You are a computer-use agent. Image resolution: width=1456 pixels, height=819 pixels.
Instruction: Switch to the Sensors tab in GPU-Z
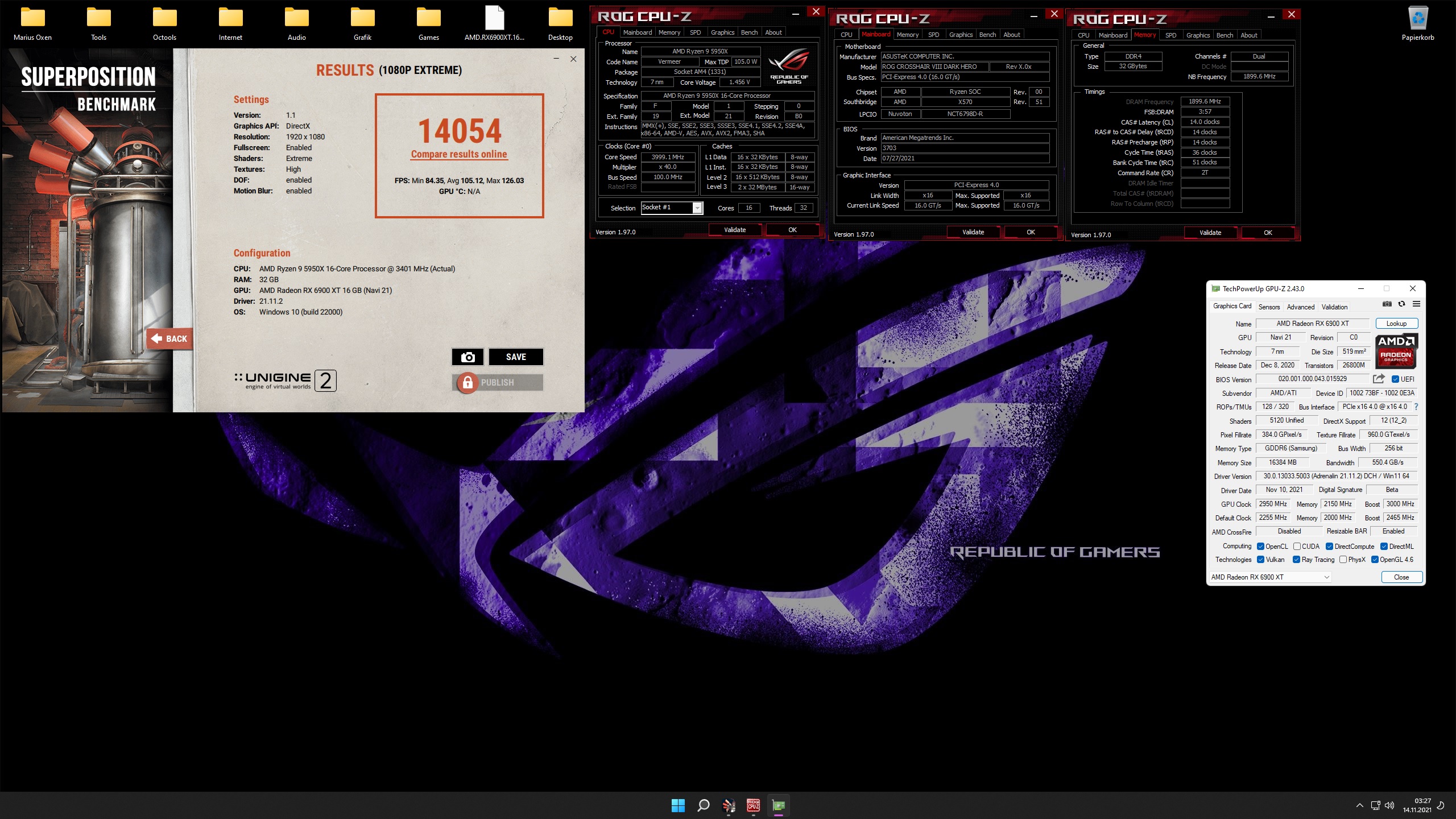(1269, 307)
